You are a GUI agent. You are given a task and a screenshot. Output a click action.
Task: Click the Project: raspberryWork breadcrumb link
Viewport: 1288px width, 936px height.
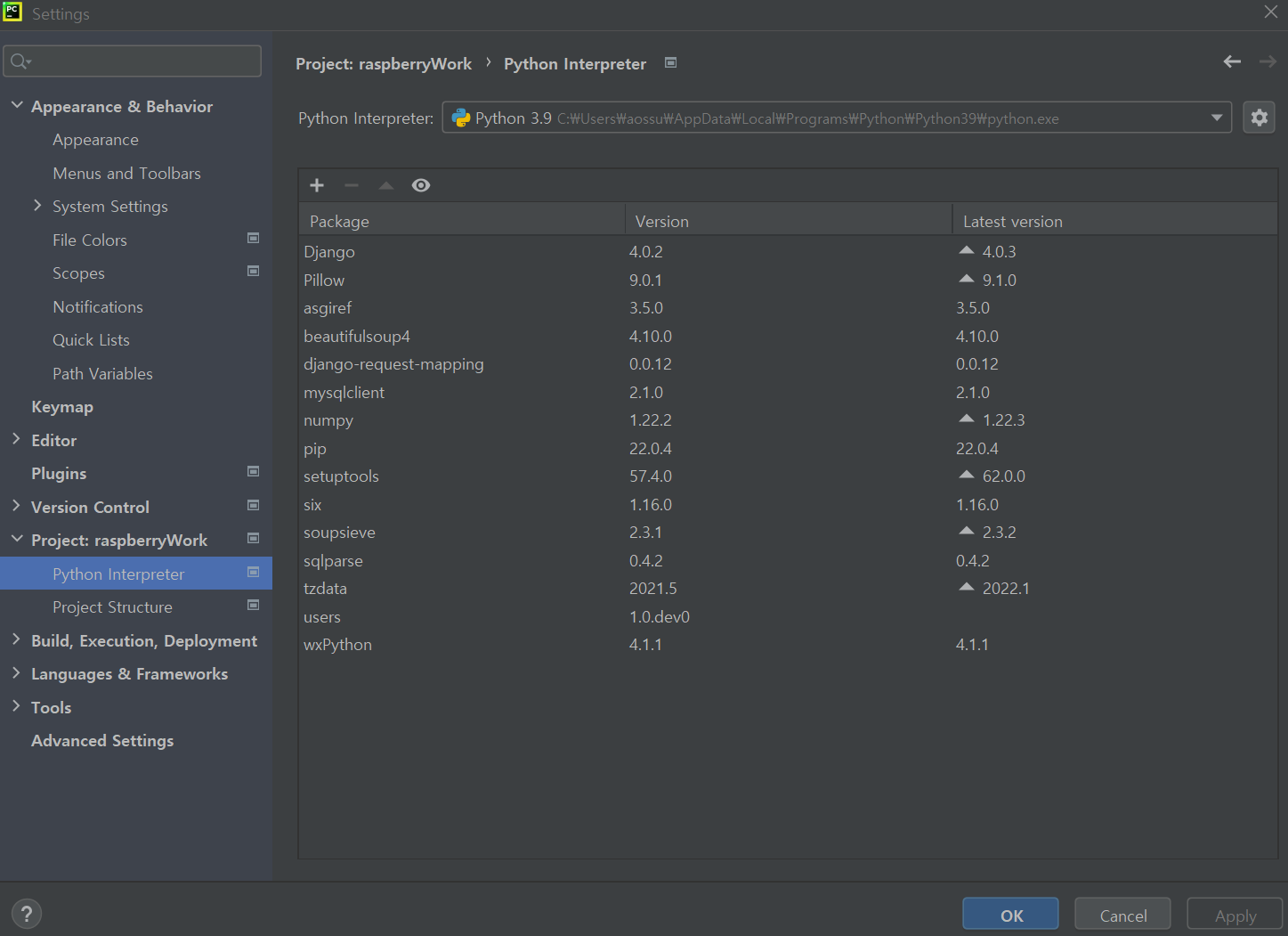tap(384, 63)
